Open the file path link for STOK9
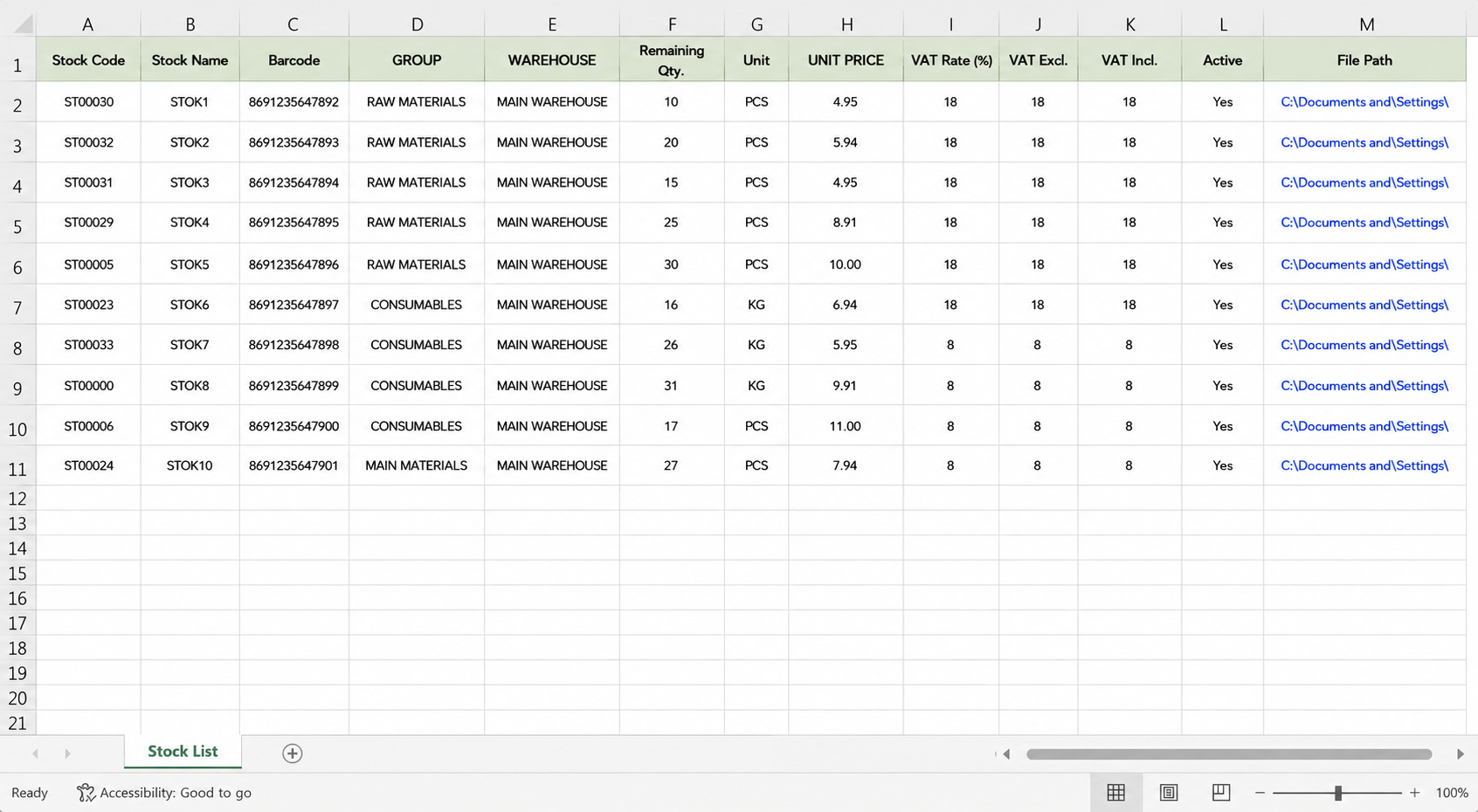The width and height of the screenshot is (1478, 812). pos(1364,426)
